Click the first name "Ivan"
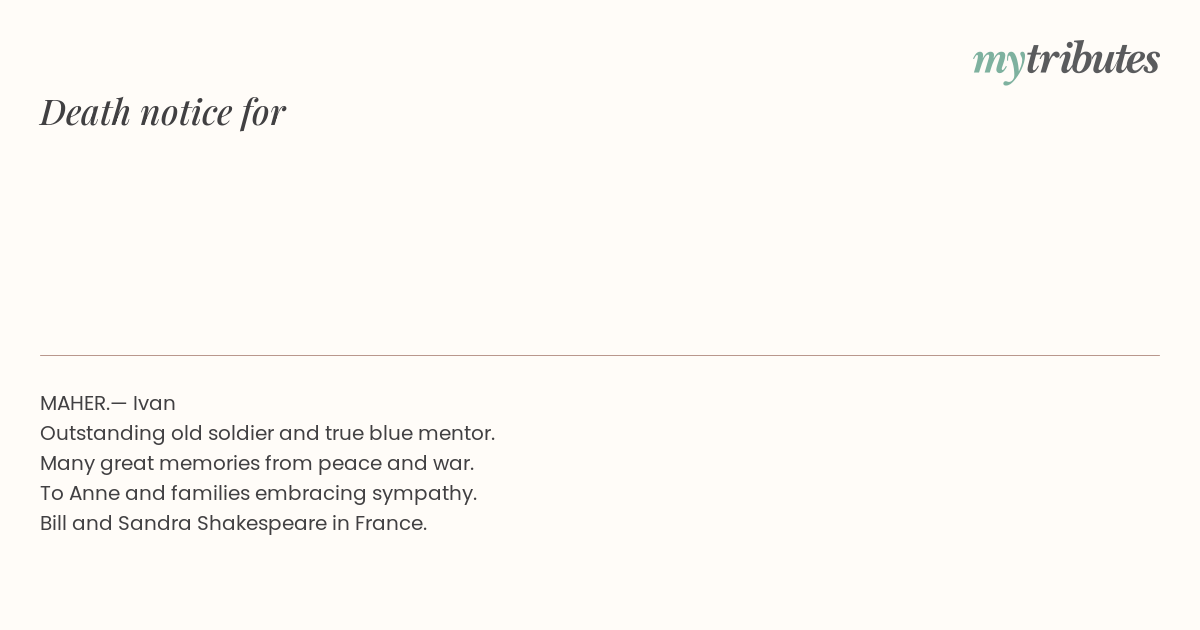Screen dimensions: 1200x630 (x=154, y=403)
